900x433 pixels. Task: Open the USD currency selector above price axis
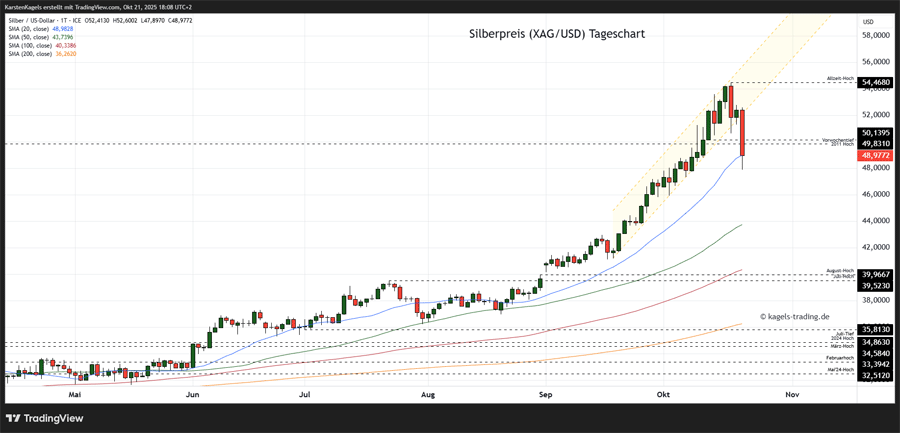tap(868, 21)
